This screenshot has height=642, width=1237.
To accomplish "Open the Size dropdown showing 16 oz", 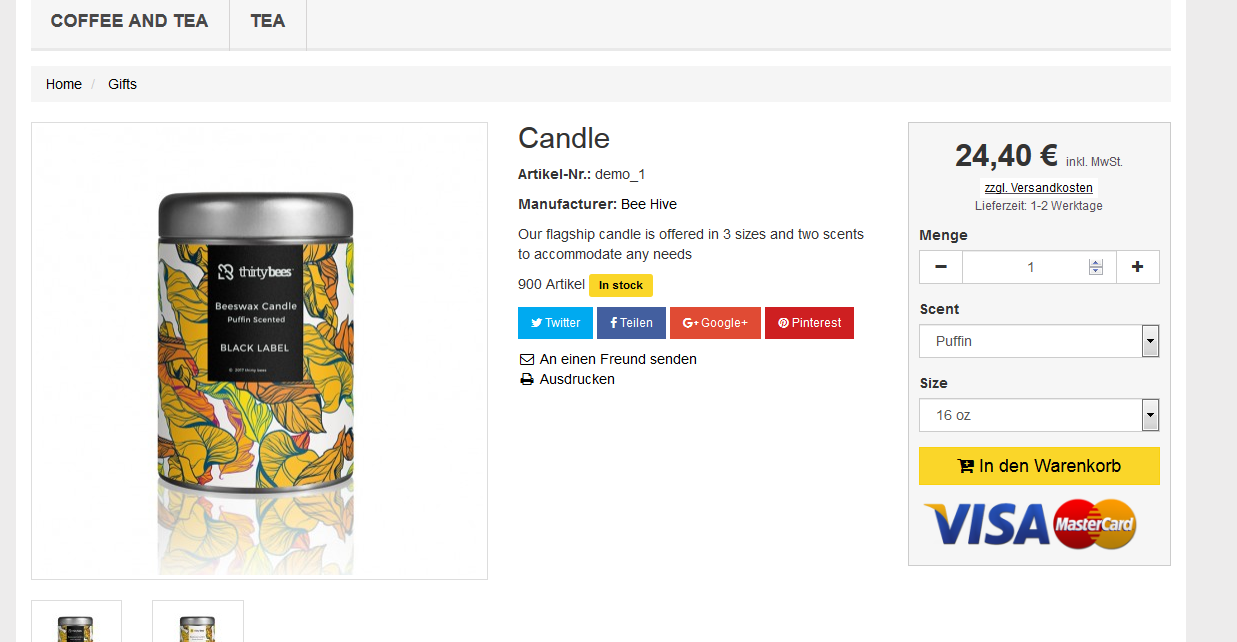I will [x=1039, y=415].
